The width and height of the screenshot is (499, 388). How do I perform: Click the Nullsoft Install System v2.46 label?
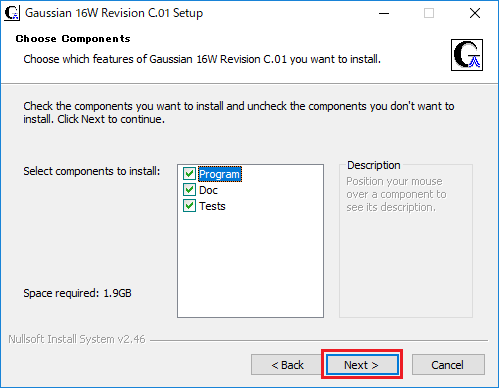(x=77, y=339)
